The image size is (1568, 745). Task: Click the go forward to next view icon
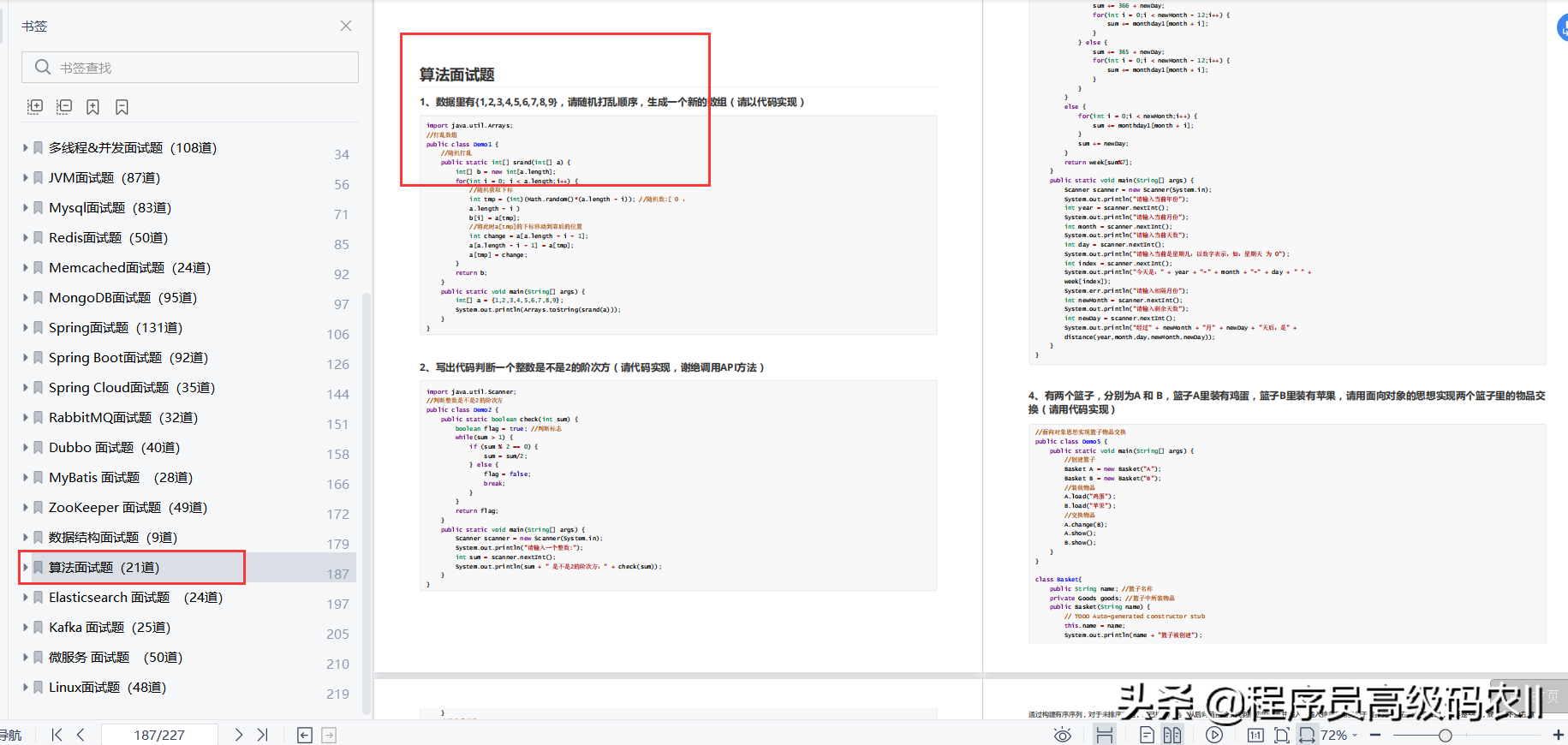tap(329, 735)
